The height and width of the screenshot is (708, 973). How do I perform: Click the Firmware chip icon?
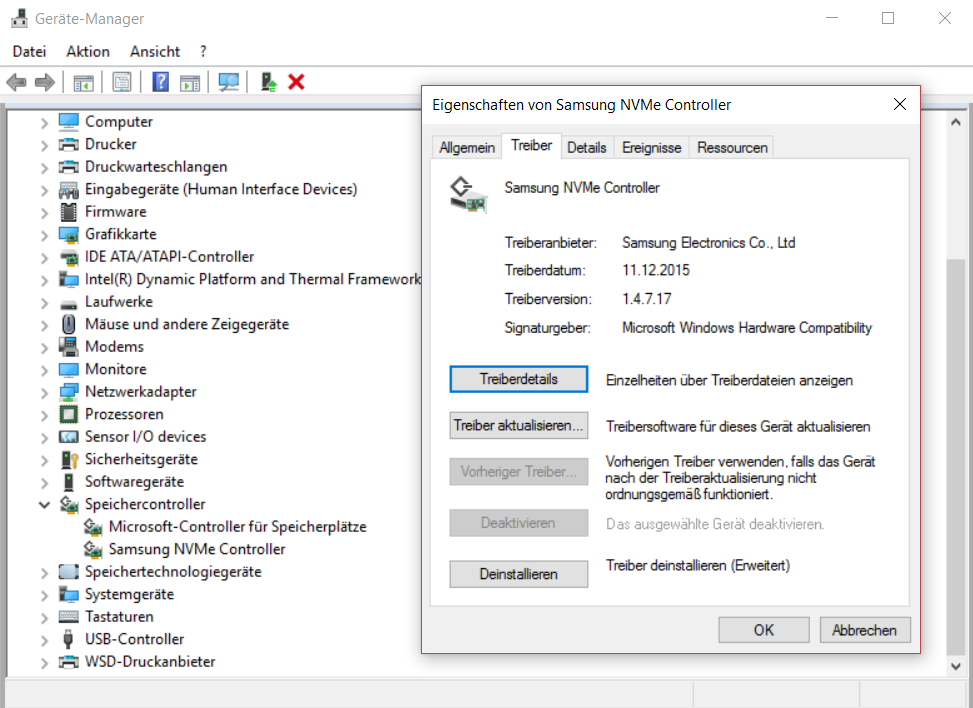(x=69, y=212)
